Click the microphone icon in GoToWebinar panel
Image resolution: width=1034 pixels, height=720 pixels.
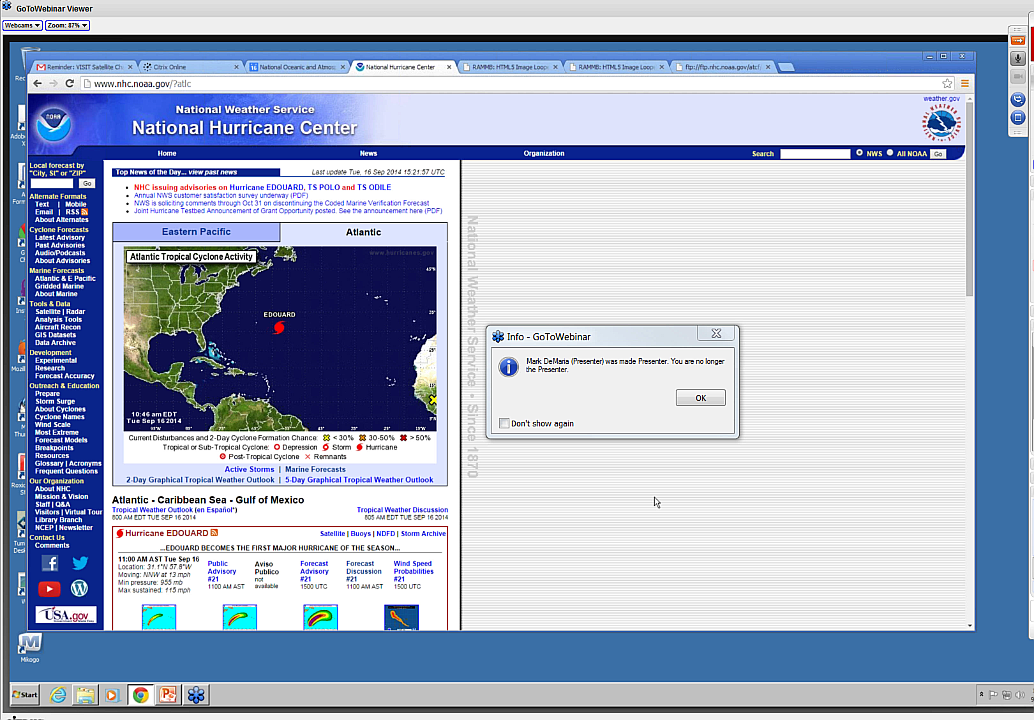tap(1018, 59)
